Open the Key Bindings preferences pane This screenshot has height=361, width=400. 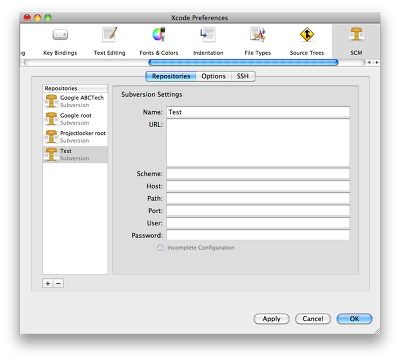point(60,42)
